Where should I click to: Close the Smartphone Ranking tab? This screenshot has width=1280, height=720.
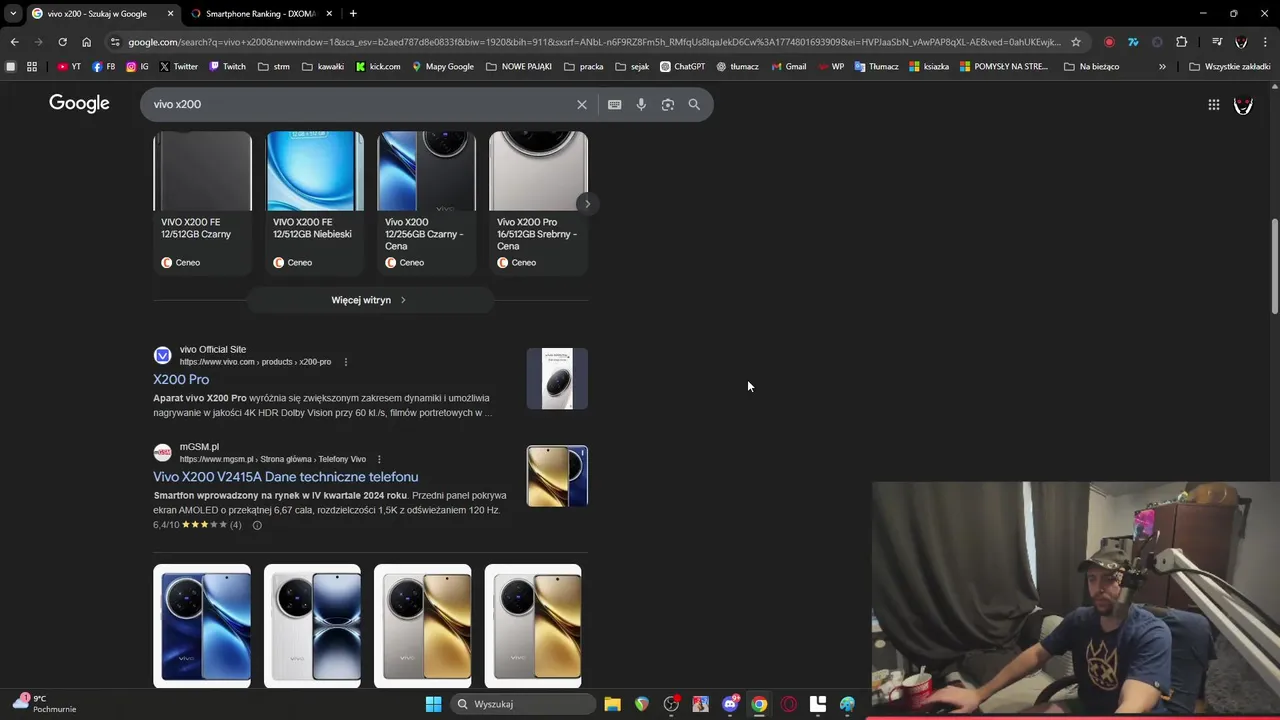coord(329,14)
